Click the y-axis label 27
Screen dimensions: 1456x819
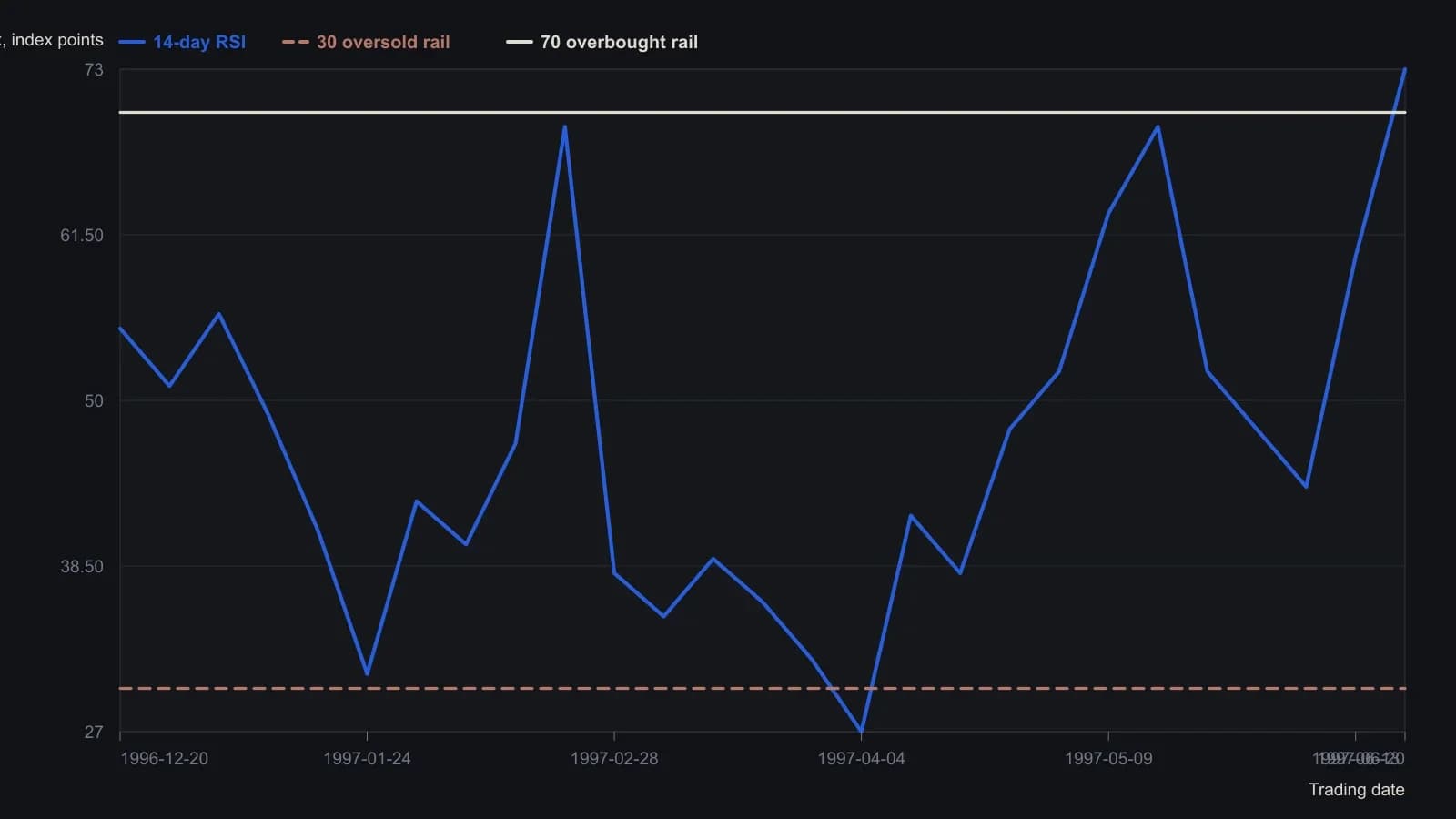click(94, 732)
